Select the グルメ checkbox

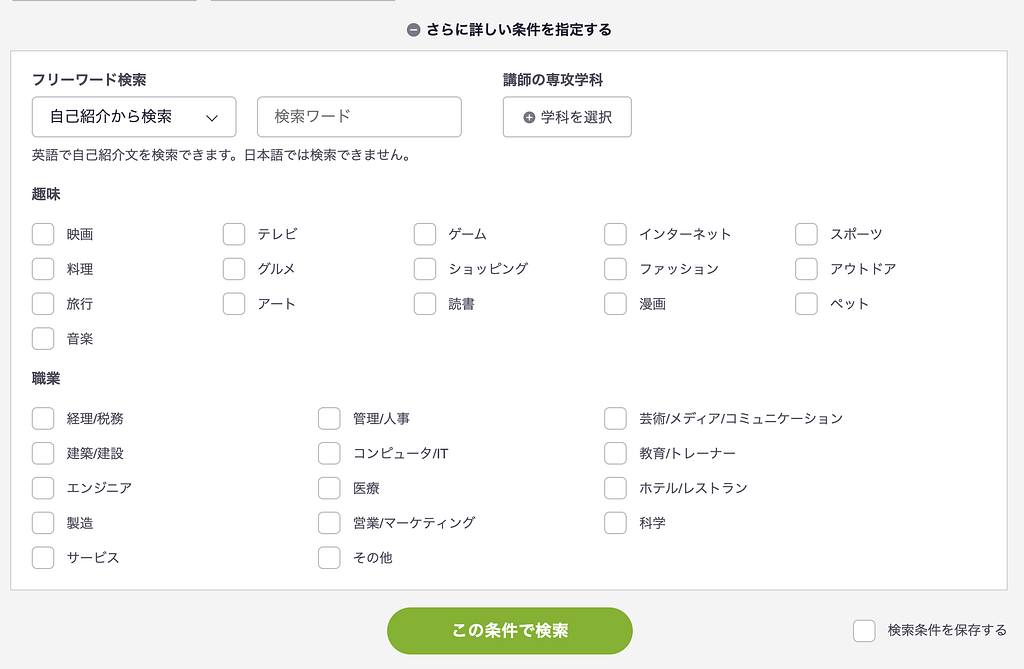234,269
